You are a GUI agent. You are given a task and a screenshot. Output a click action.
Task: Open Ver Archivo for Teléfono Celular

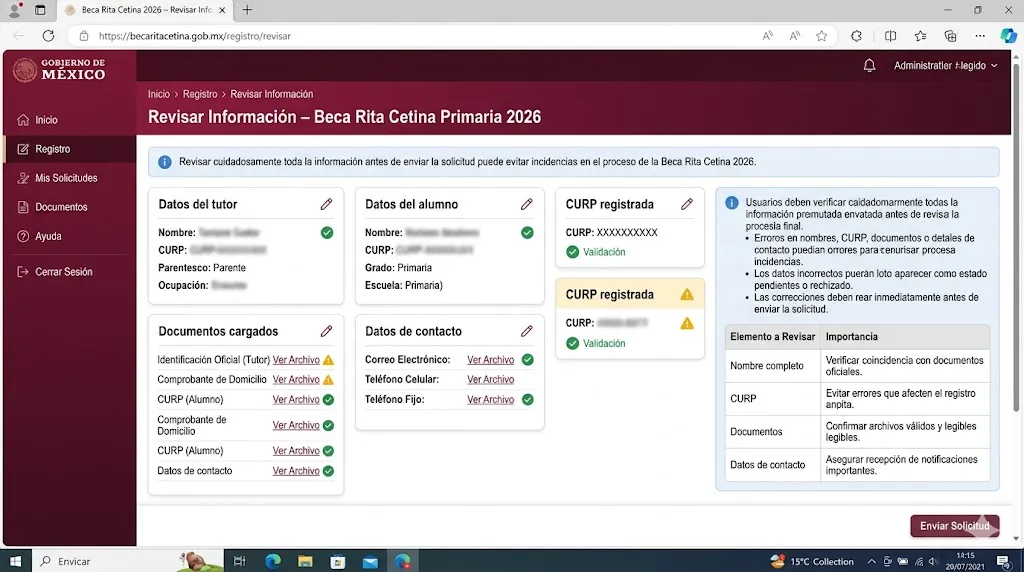click(x=490, y=379)
